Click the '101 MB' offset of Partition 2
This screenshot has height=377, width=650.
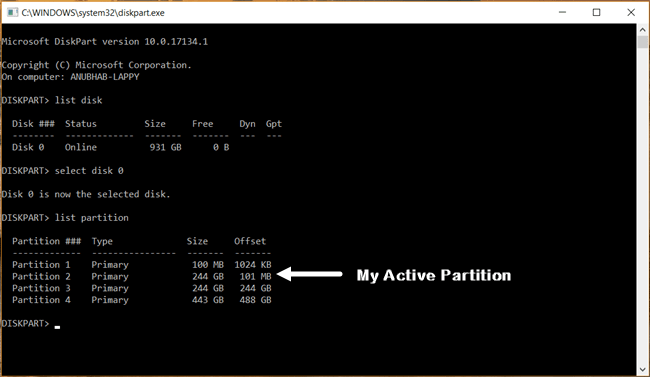255,277
